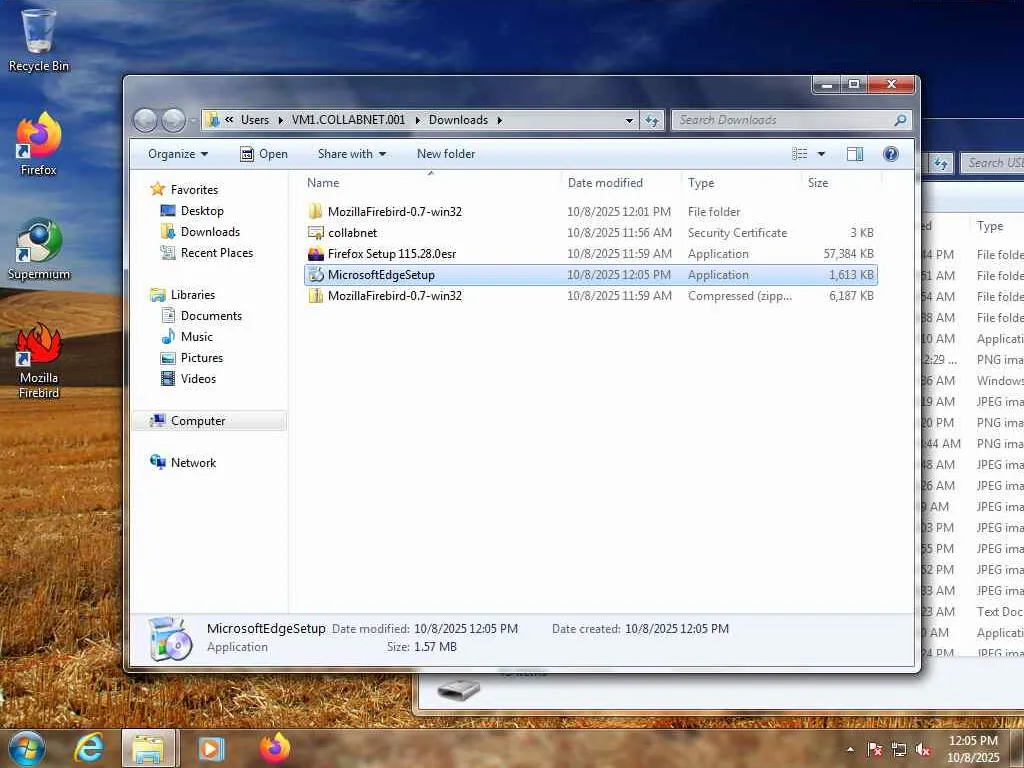This screenshot has height=768, width=1024.
Task: Select Music library
Action: click(196, 336)
